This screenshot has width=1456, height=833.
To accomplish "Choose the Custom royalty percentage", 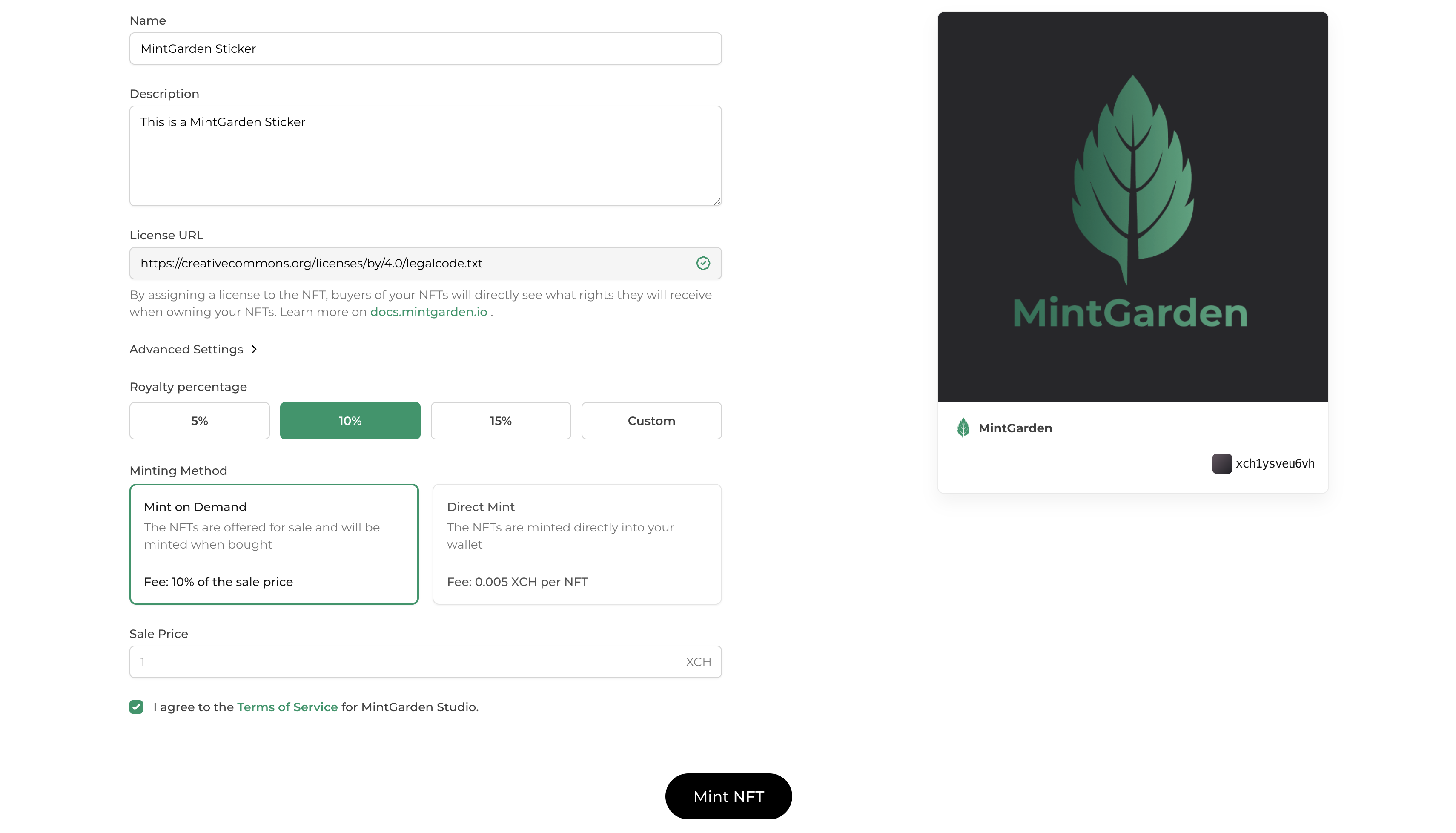I will click(x=651, y=421).
